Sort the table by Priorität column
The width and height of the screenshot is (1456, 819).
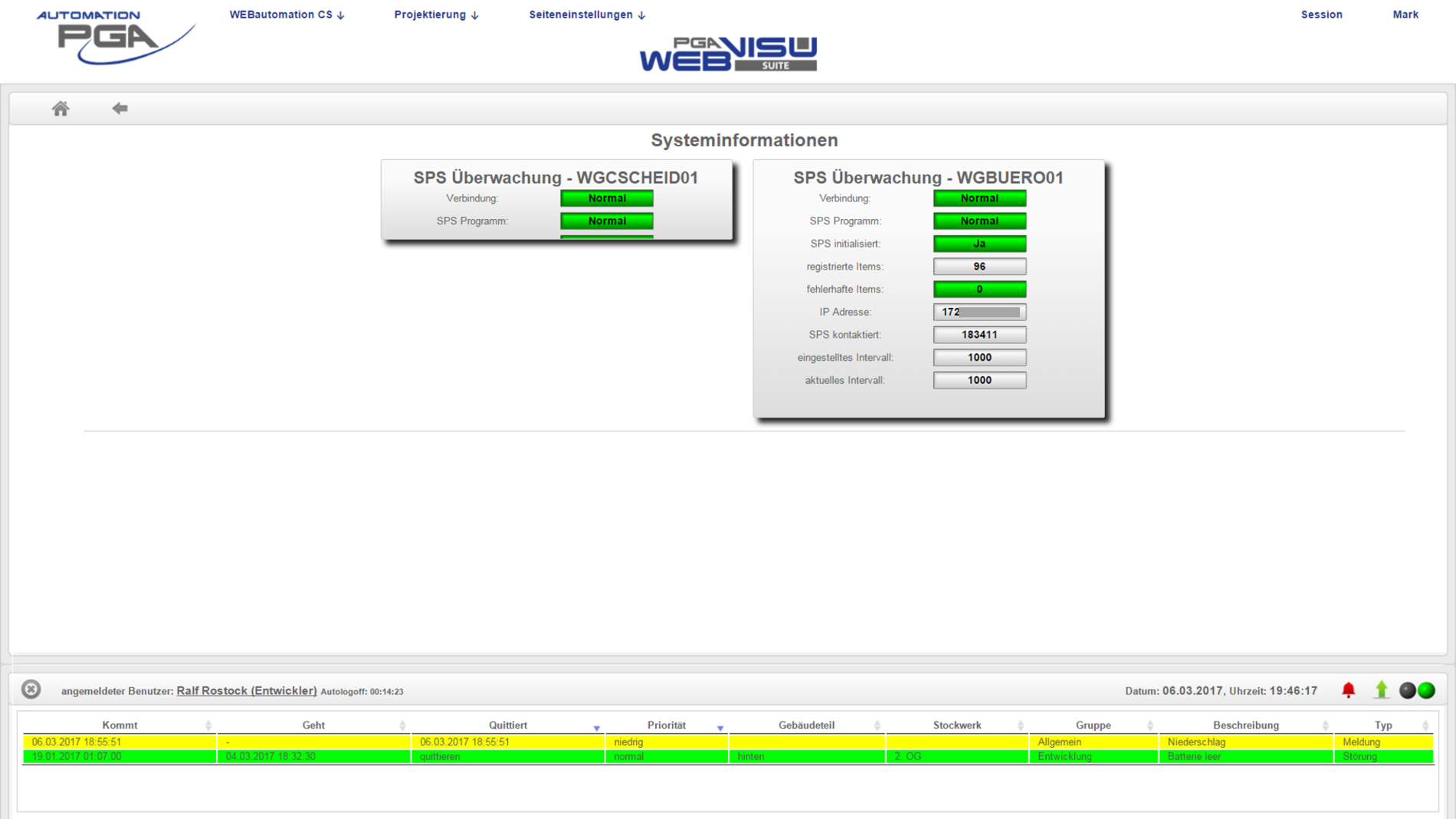666,726
